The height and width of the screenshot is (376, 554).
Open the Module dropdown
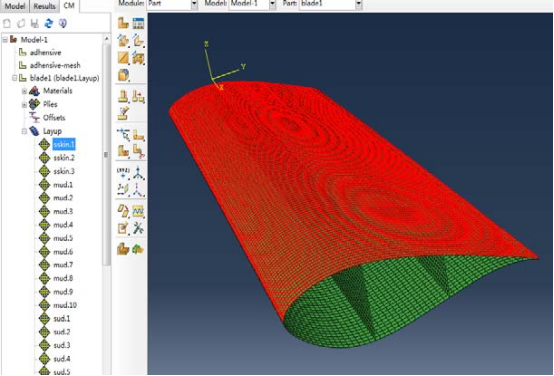pyautogui.click(x=172, y=4)
